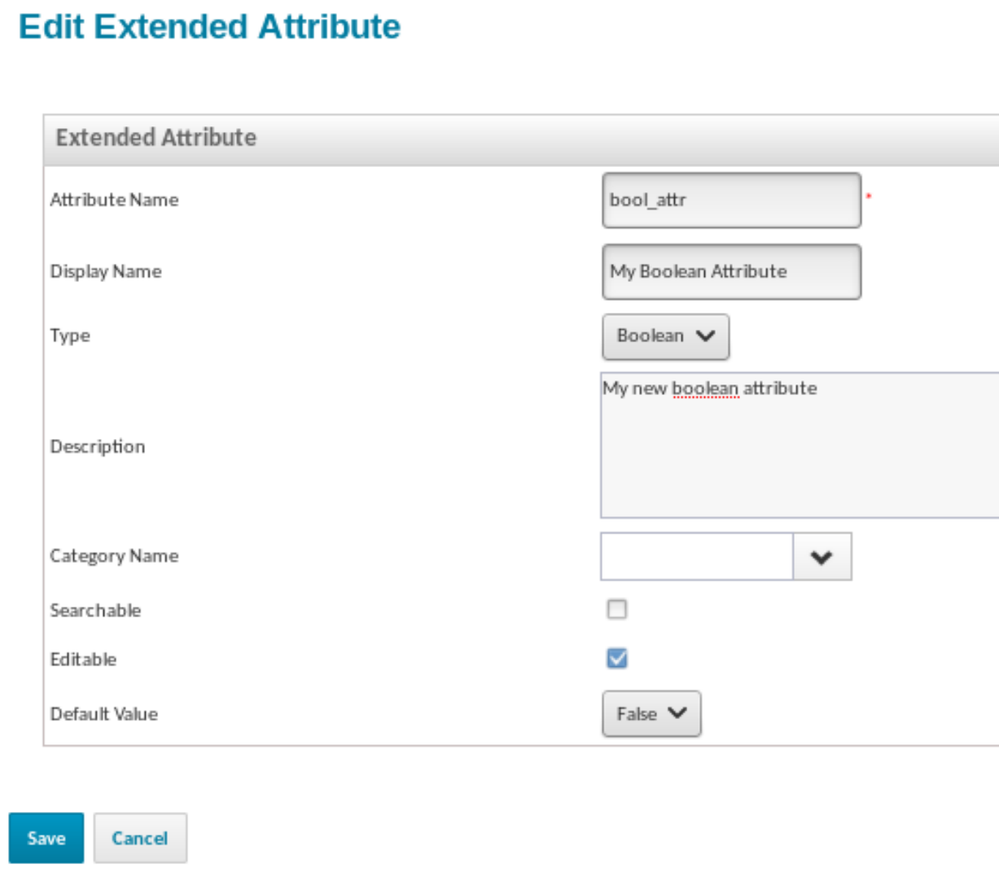Click the dropdown arrow on the Type selector

[x=706, y=336]
